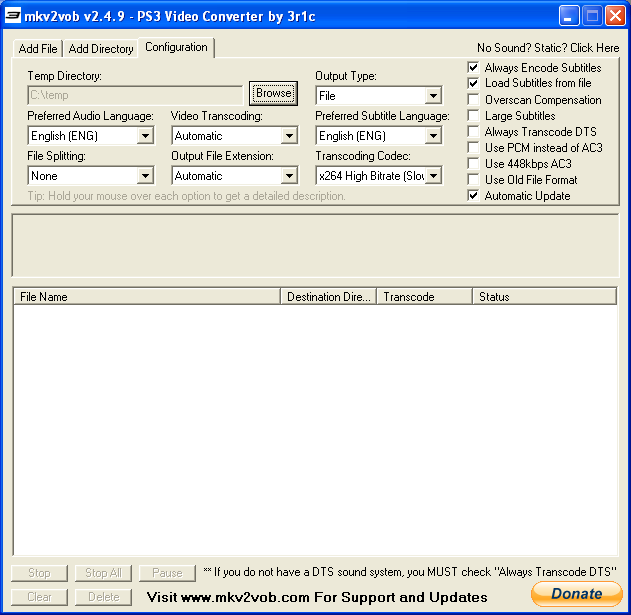Enable Use PCM instead of AC3
The height and width of the screenshot is (615, 631).
pos(474,148)
